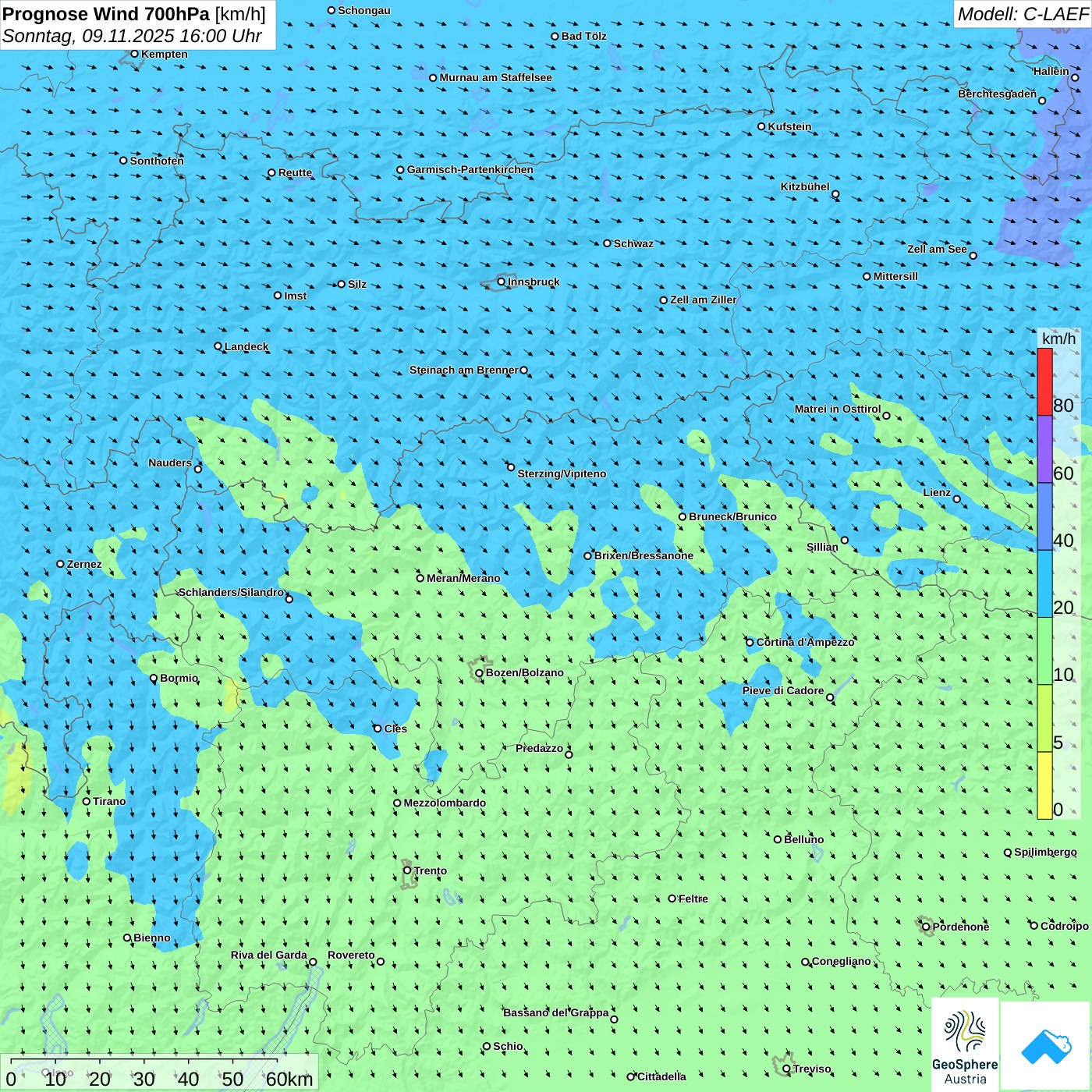Screen dimensions: 1092x1092
Task: Click the Schlanders/Silandro label
Action: (x=231, y=592)
